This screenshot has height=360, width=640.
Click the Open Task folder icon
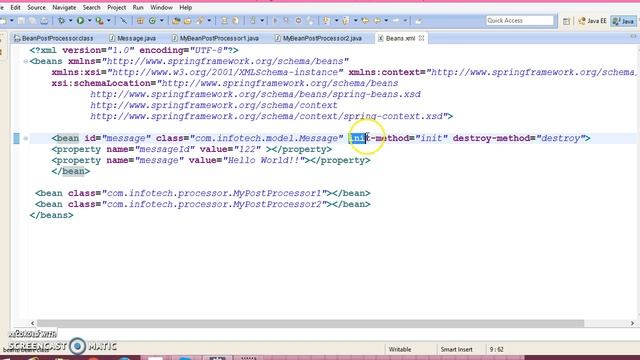187,20
